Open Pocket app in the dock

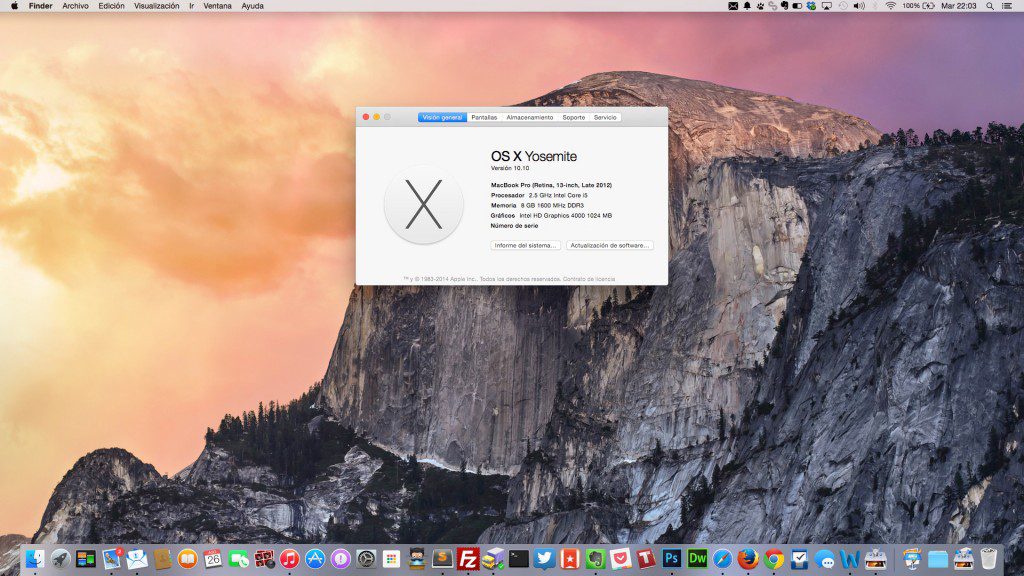(620, 559)
